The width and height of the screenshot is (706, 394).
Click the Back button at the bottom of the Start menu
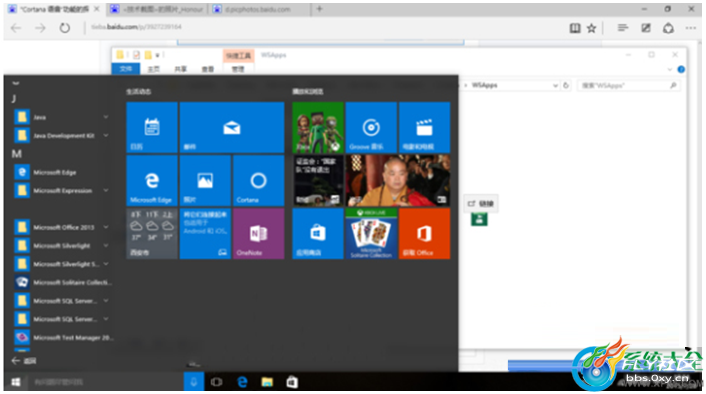point(24,361)
